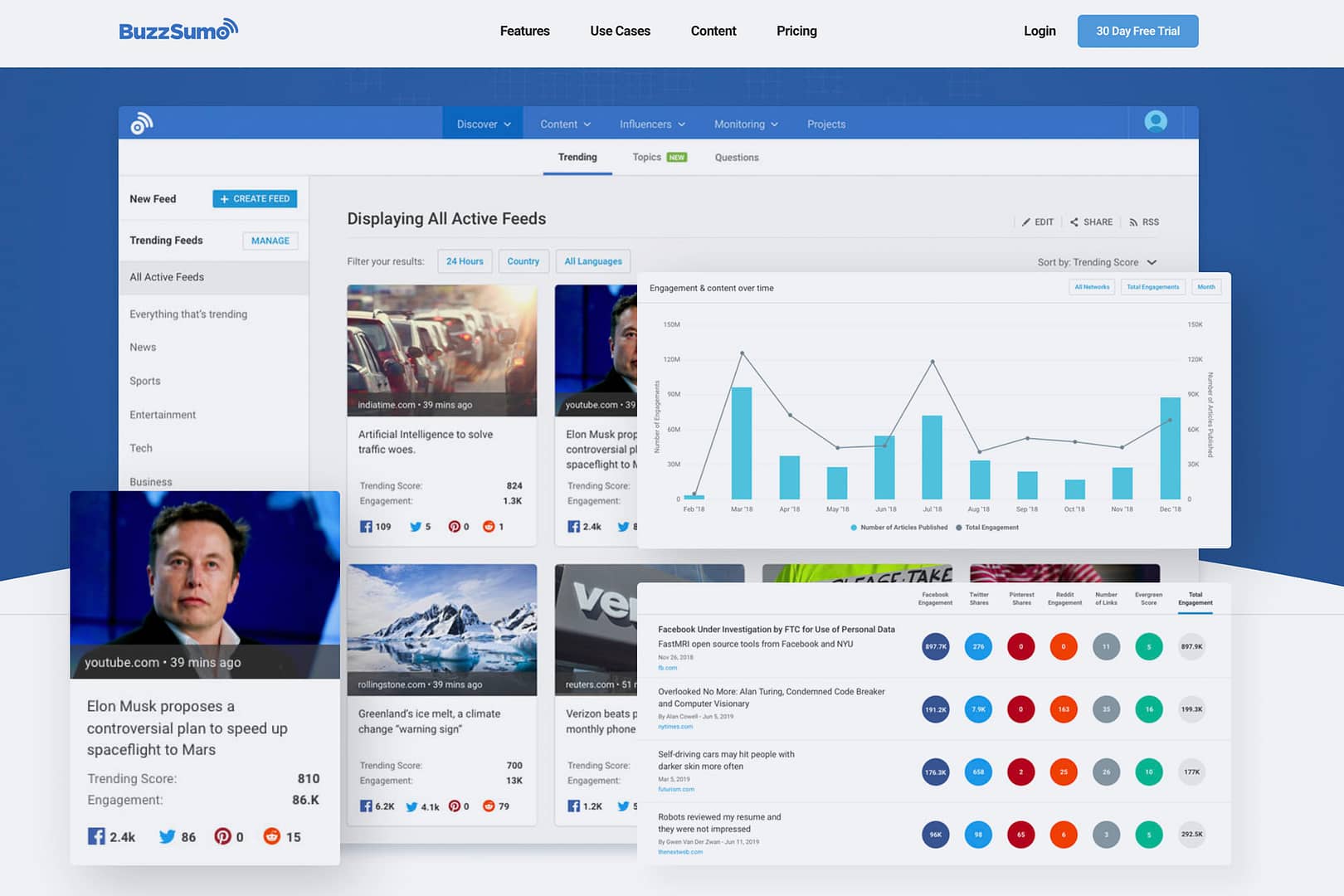Open the nytimes.com source link

675,727
